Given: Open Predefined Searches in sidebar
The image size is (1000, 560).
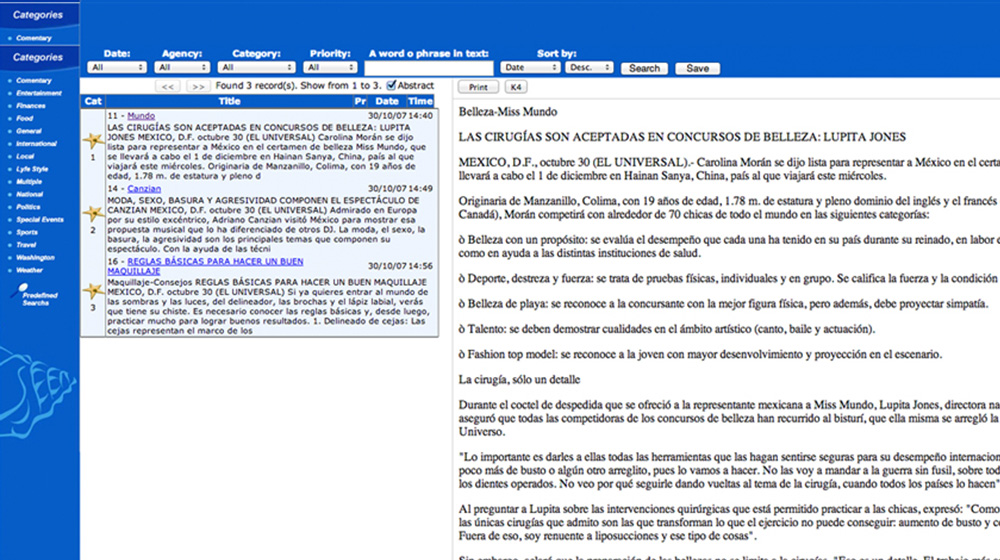Looking at the screenshot, I should click(x=40, y=298).
